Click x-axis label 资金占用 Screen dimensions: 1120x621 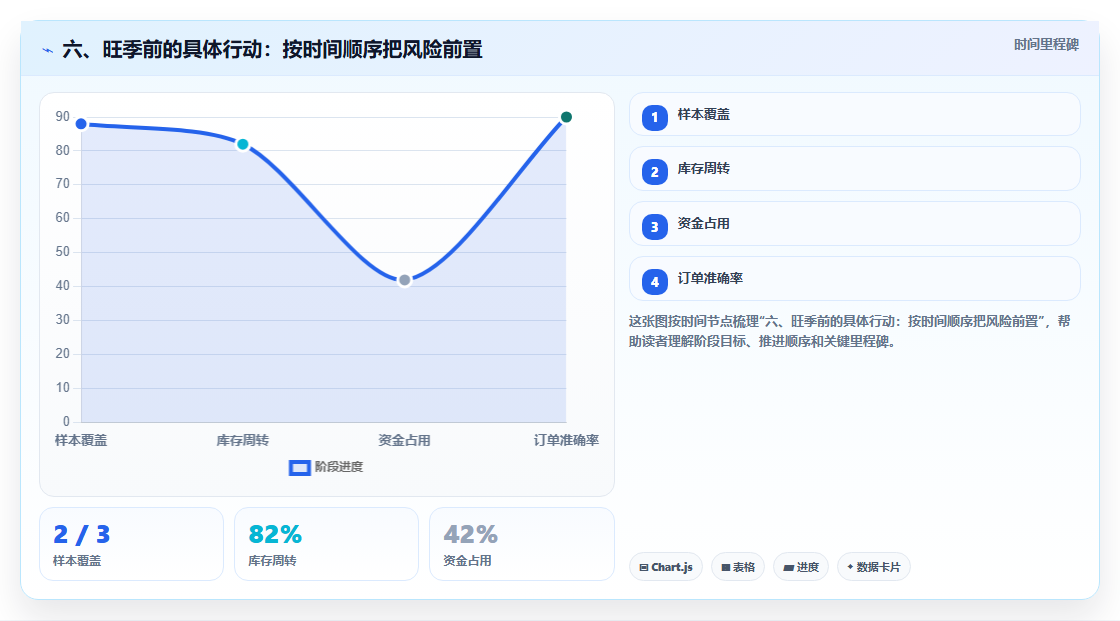tap(404, 440)
